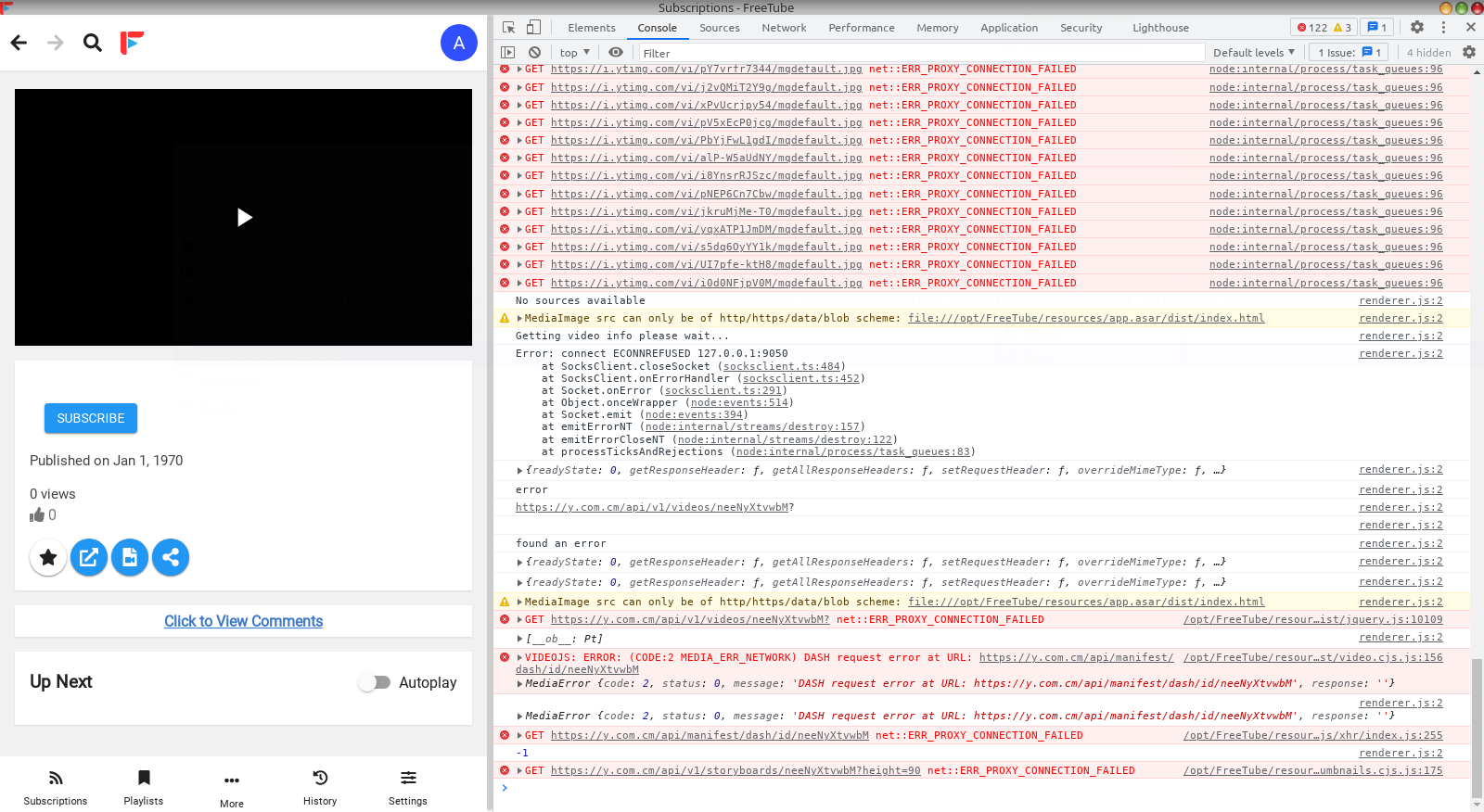
Task: Click the SUBSCRIBE button
Action: [91, 418]
